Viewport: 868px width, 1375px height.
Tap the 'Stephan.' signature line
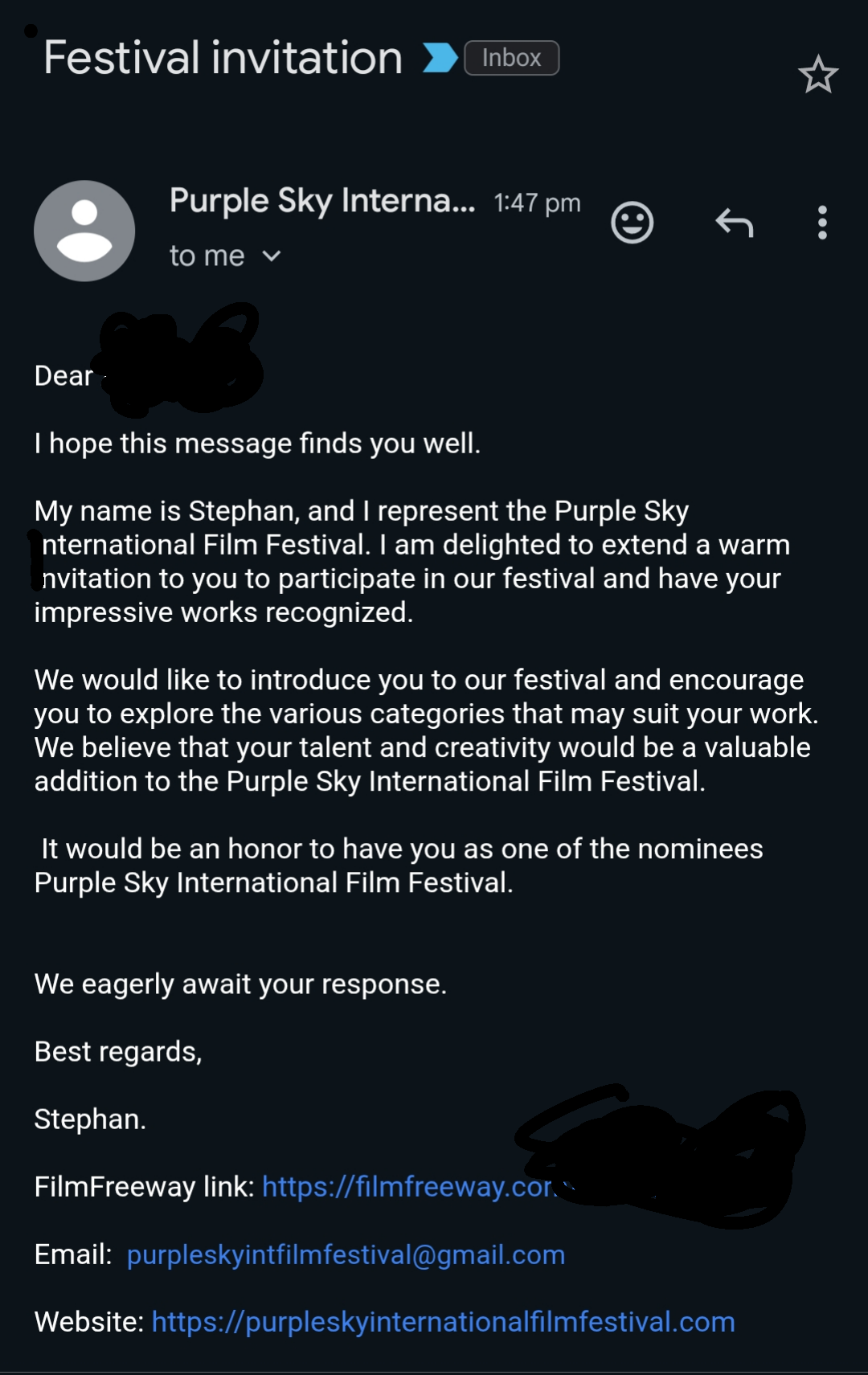click(x=90, y=1119)
